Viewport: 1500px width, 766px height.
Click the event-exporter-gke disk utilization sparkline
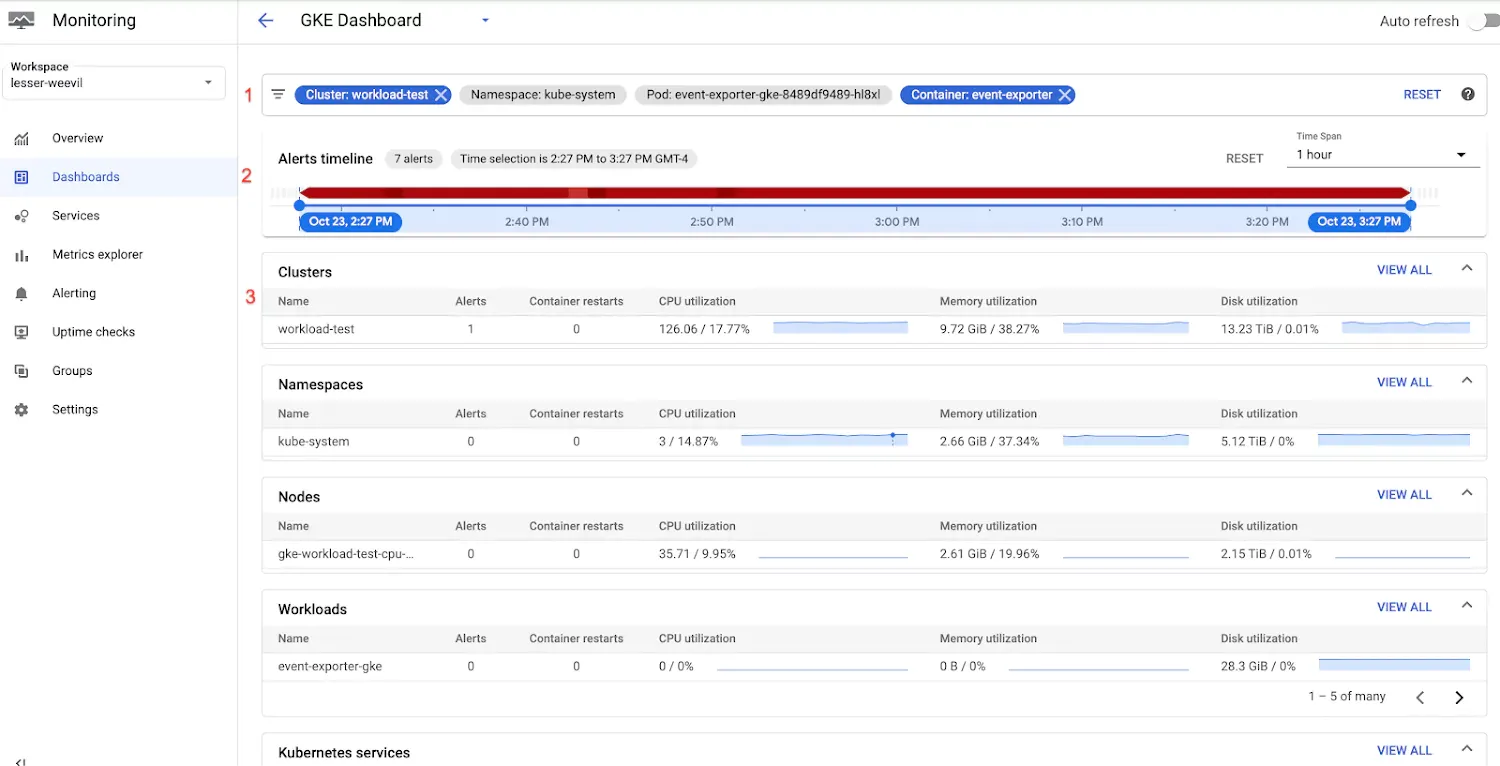point(1394,665)
